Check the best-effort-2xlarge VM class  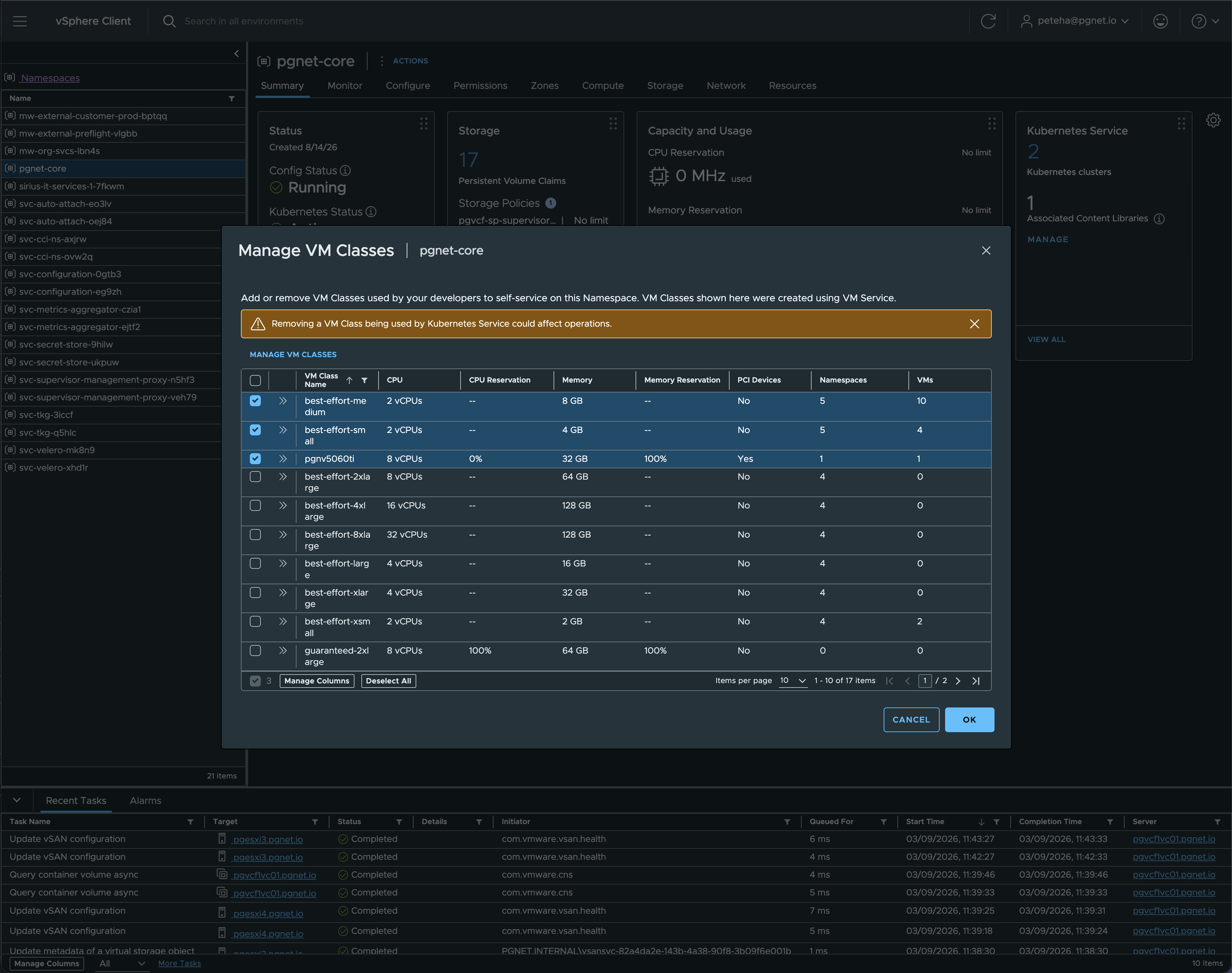tap(255, 477)
